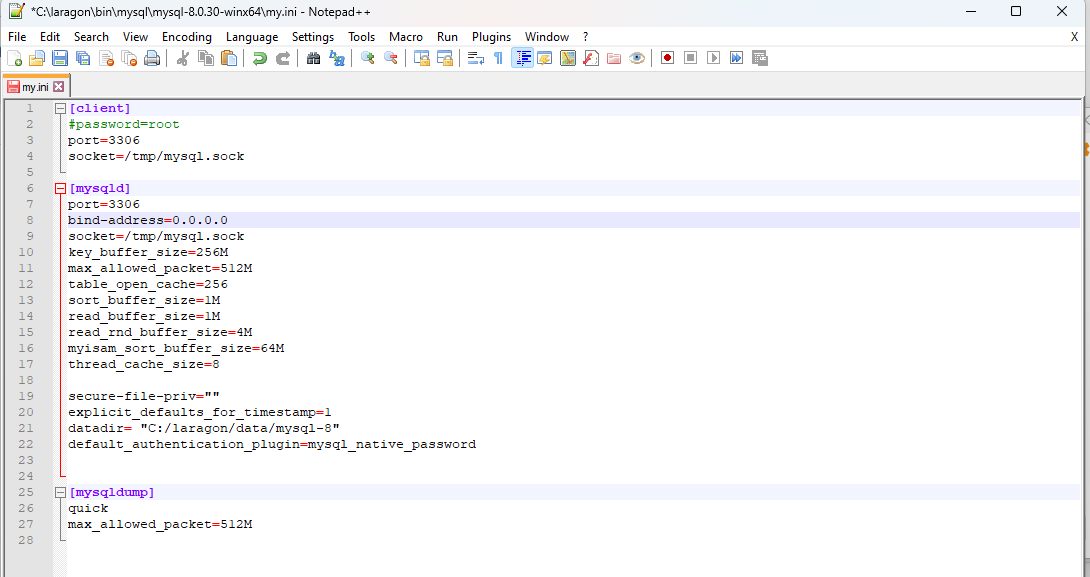Screen dimensions: 1090x577
Task: Open the Macro menu
Action: point(406,37)
